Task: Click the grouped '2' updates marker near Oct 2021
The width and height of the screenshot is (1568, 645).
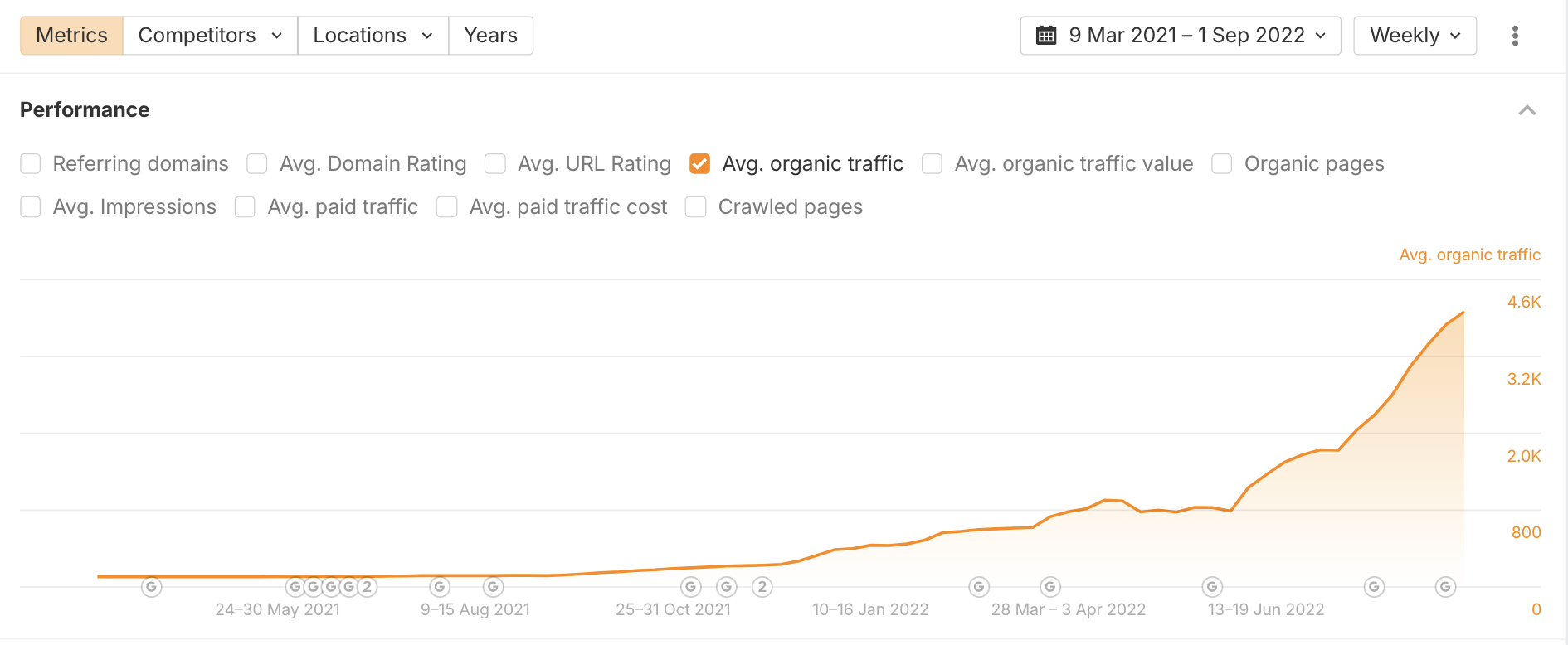Action: (x=762, y=587)
